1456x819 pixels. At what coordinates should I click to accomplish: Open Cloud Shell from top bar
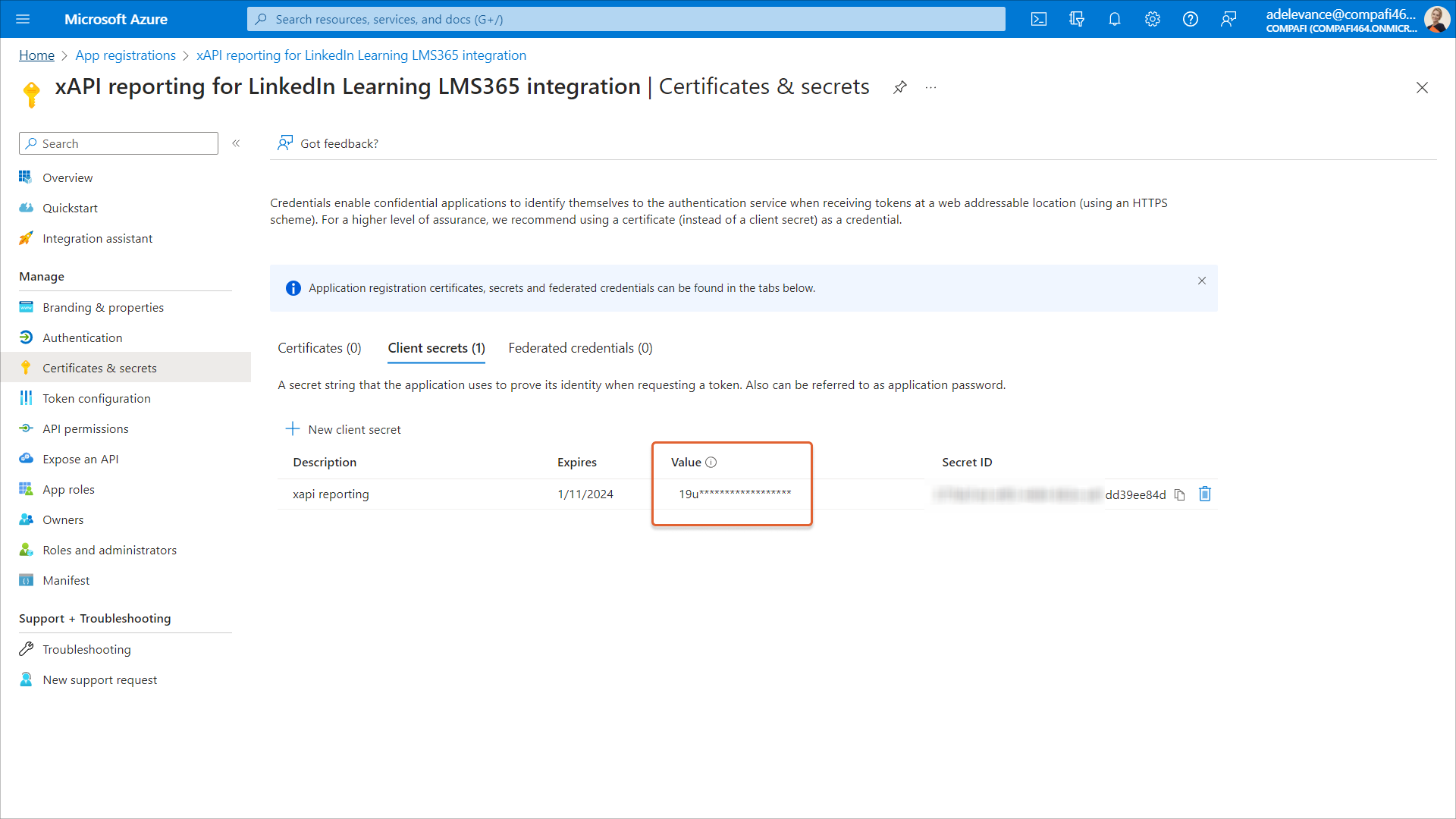click(x=1039, y=19)
